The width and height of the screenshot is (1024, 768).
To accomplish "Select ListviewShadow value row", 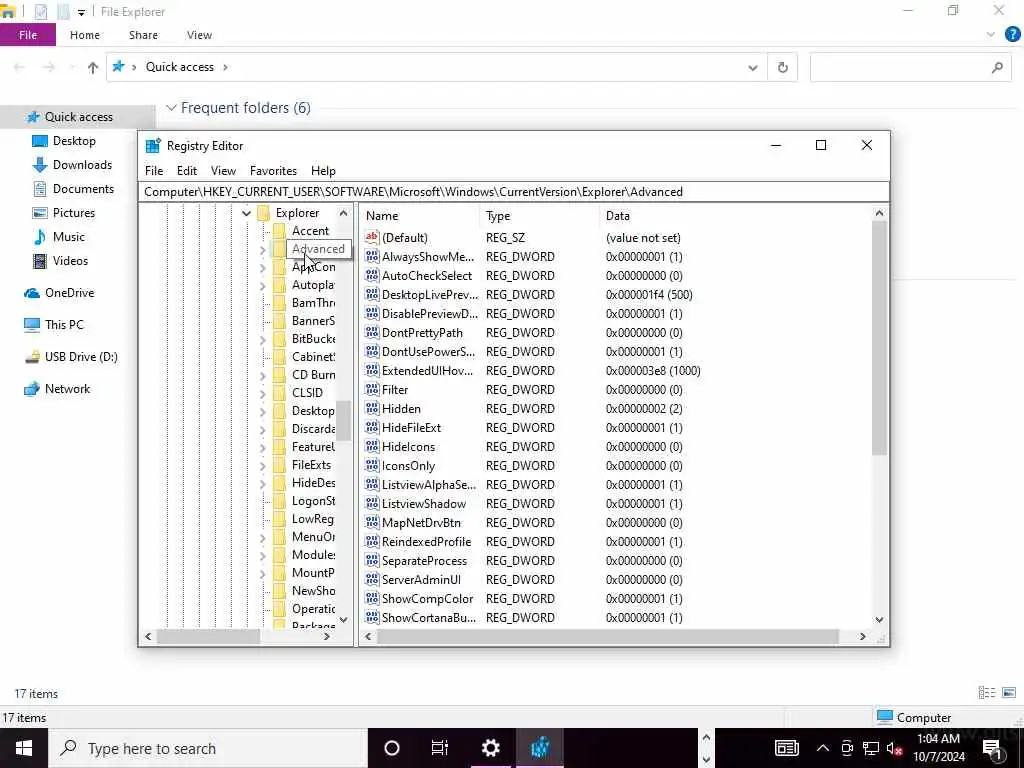I will coord(616,504).
